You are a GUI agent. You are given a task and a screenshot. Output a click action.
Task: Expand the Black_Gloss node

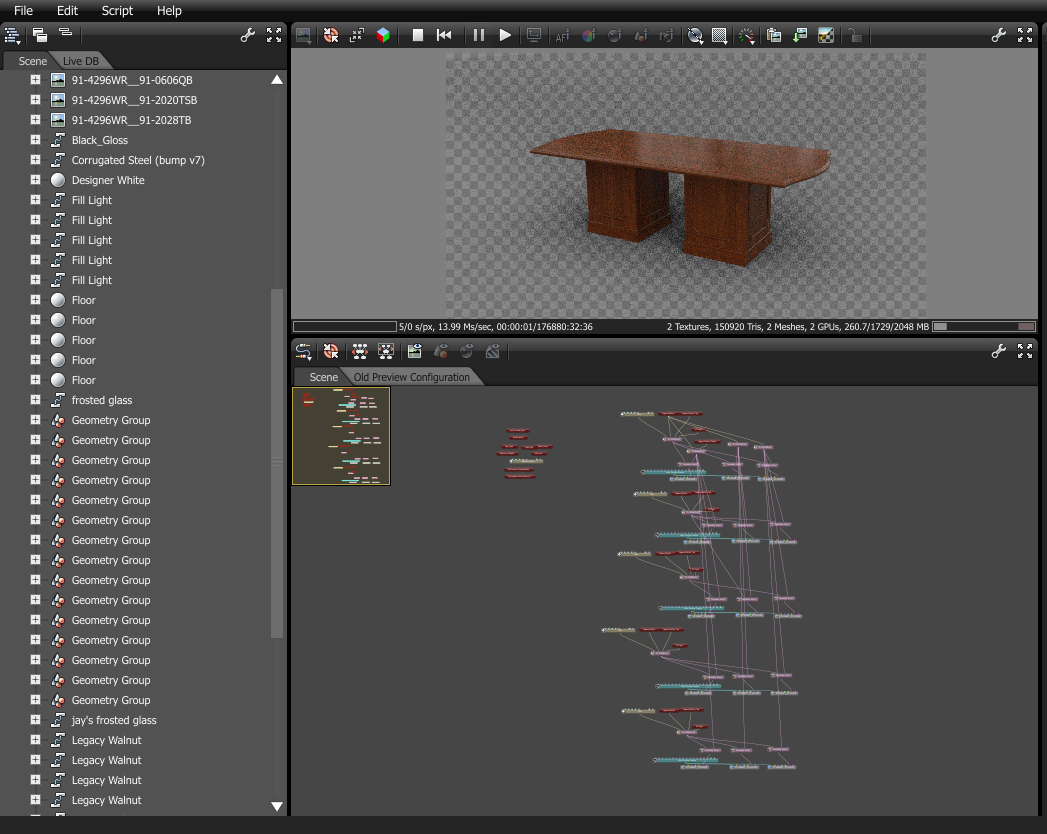[35, 140]
